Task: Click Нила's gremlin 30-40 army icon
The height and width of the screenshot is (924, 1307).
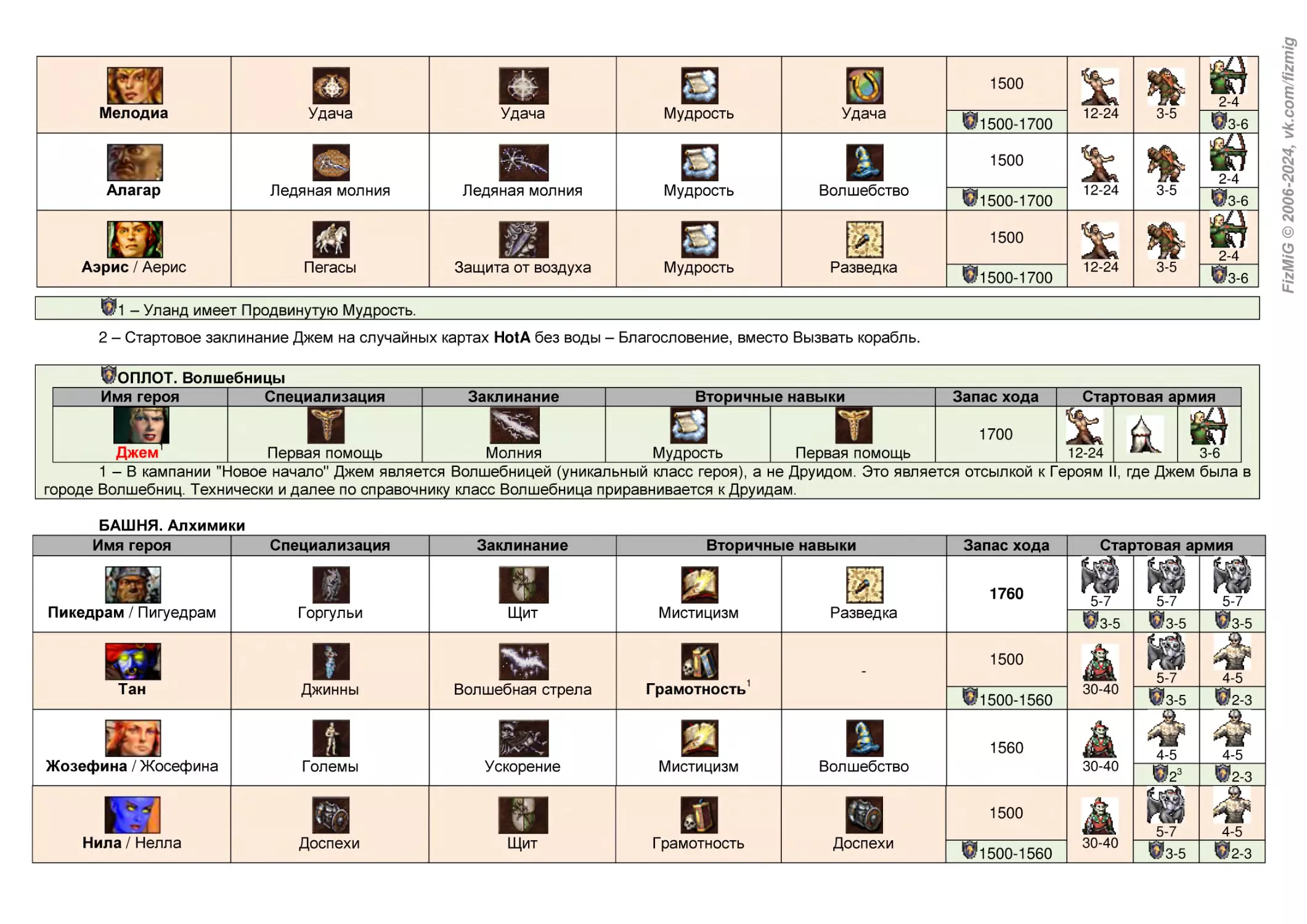Action: (1100, 816)
